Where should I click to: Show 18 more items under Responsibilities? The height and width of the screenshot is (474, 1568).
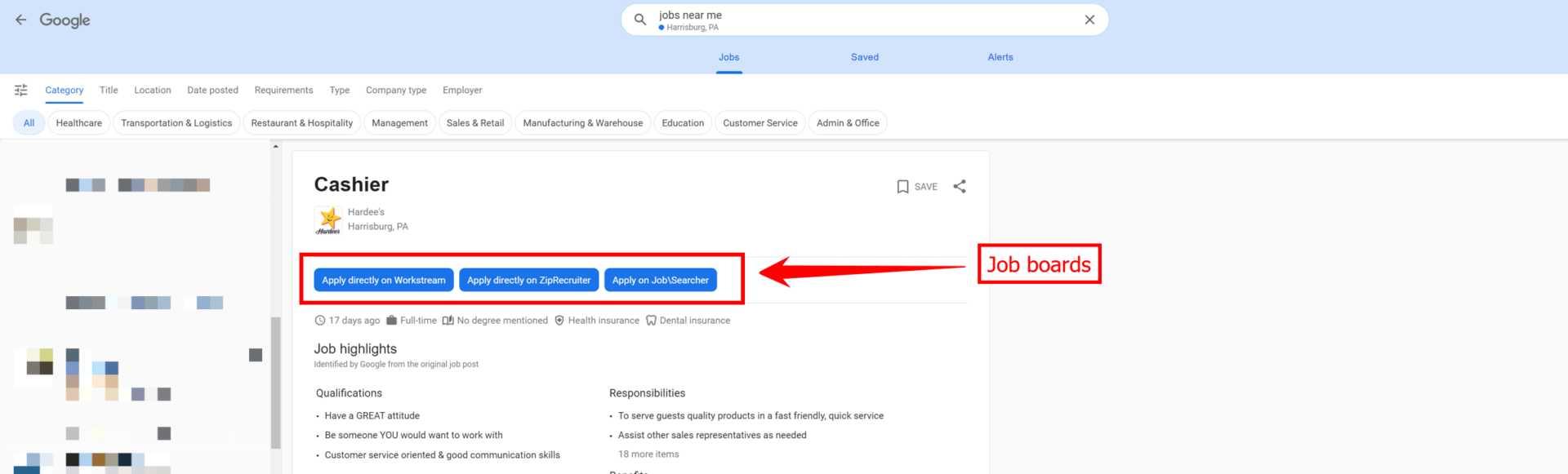pyautogui.click(x=648, y=454)
